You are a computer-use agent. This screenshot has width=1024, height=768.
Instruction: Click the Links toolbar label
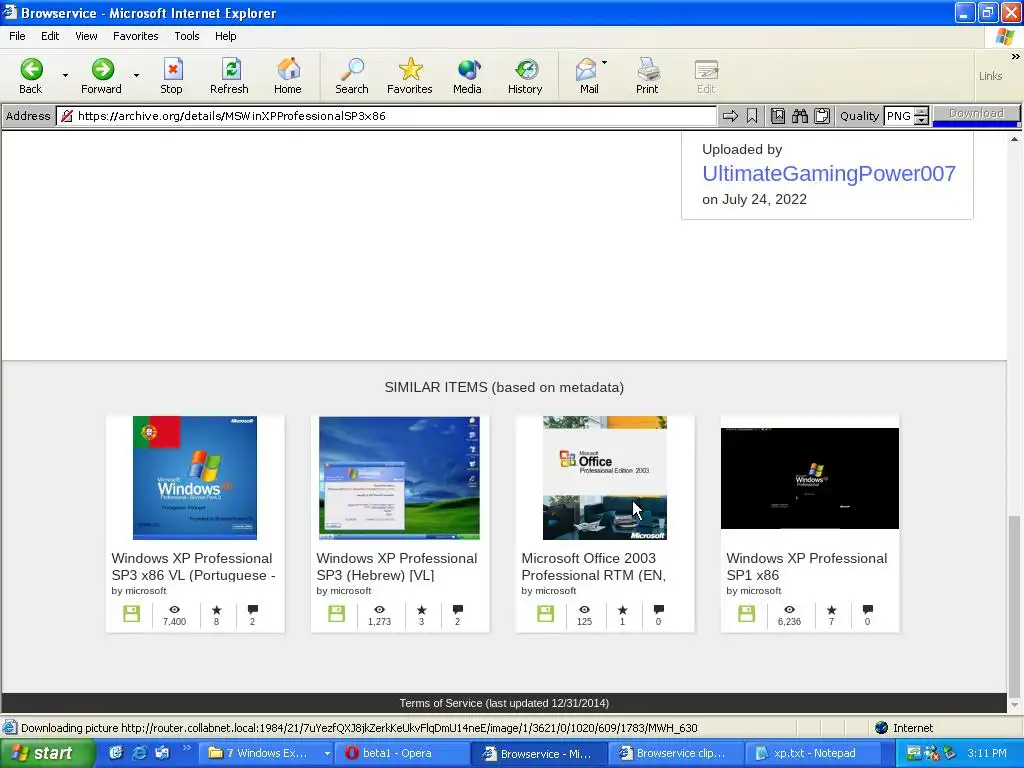click(x=990, y=76)
